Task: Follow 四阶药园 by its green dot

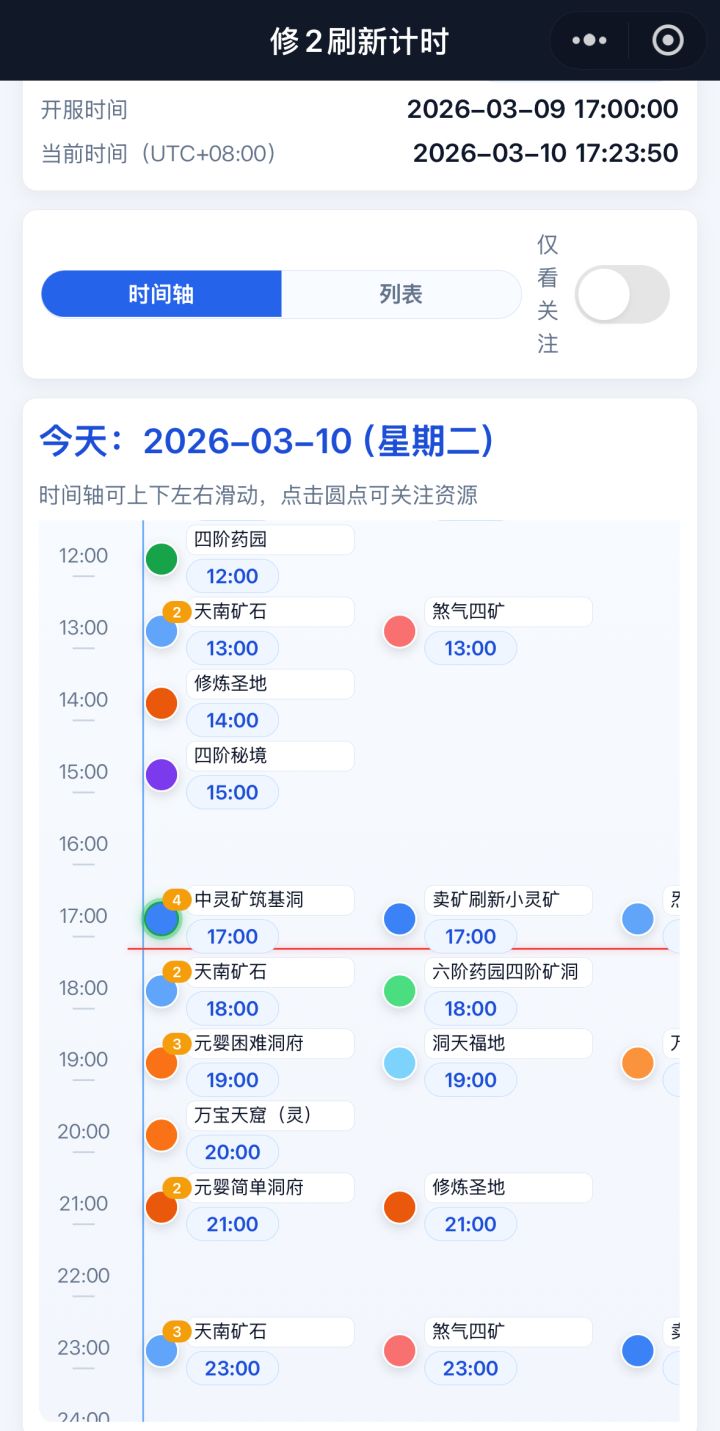Action: coord(161,559)
